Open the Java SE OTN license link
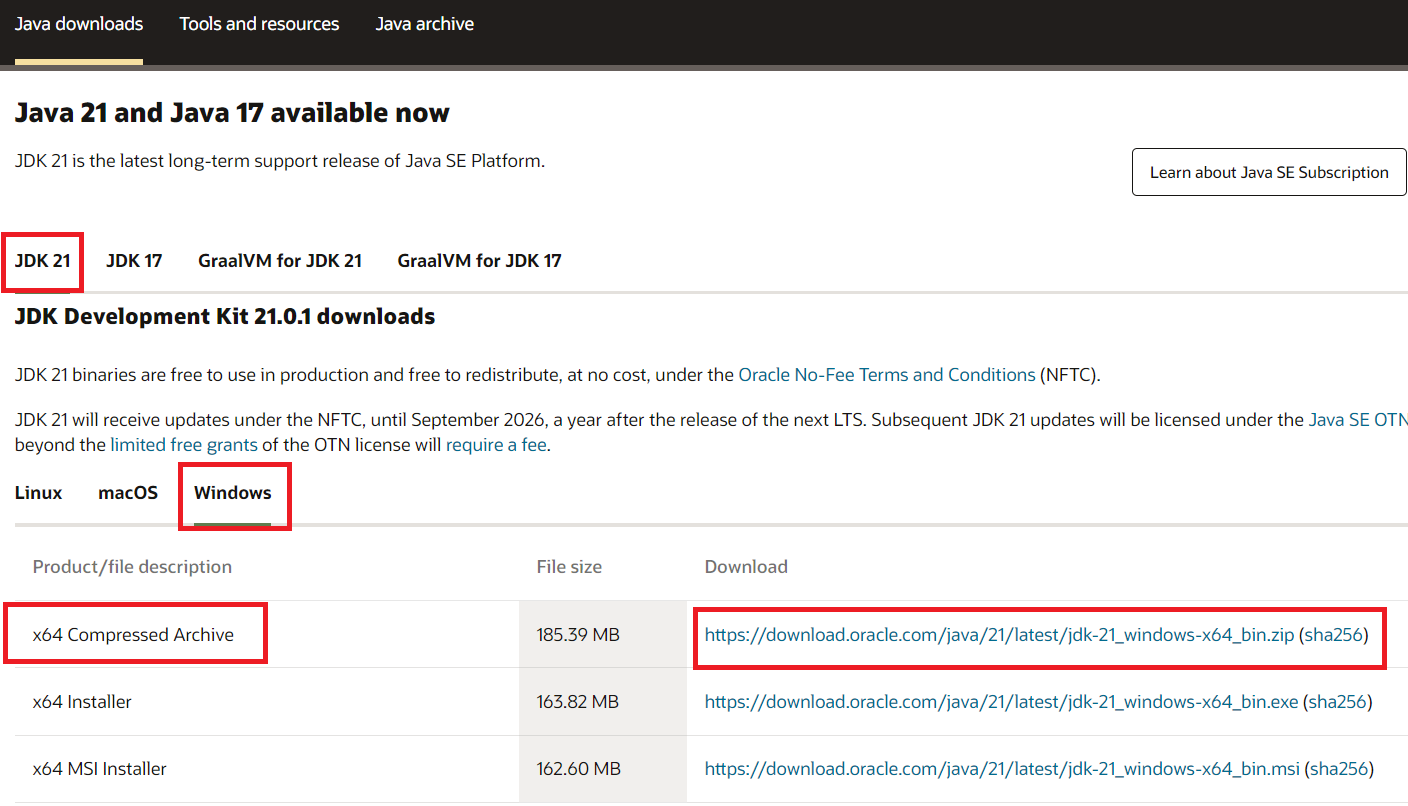 click(x=1357, y=420)
